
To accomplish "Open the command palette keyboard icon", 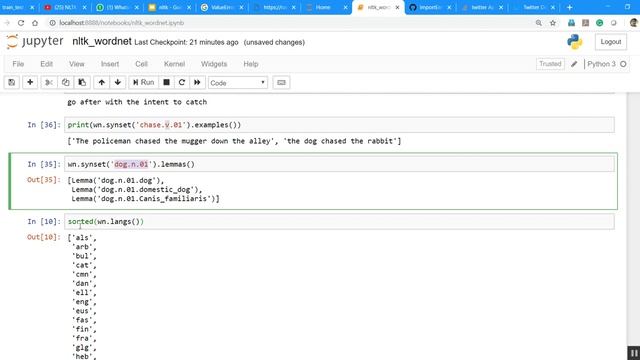I will [281, 82].
